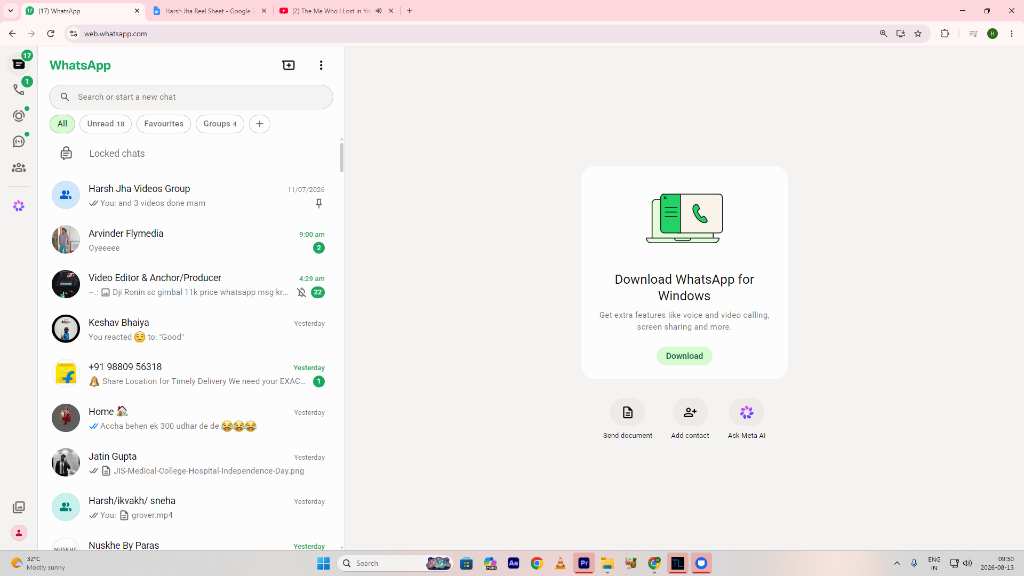Screen dimensions: 1024x576
Task: Switch to the YouTube browser tab
Action: (333, 11)
